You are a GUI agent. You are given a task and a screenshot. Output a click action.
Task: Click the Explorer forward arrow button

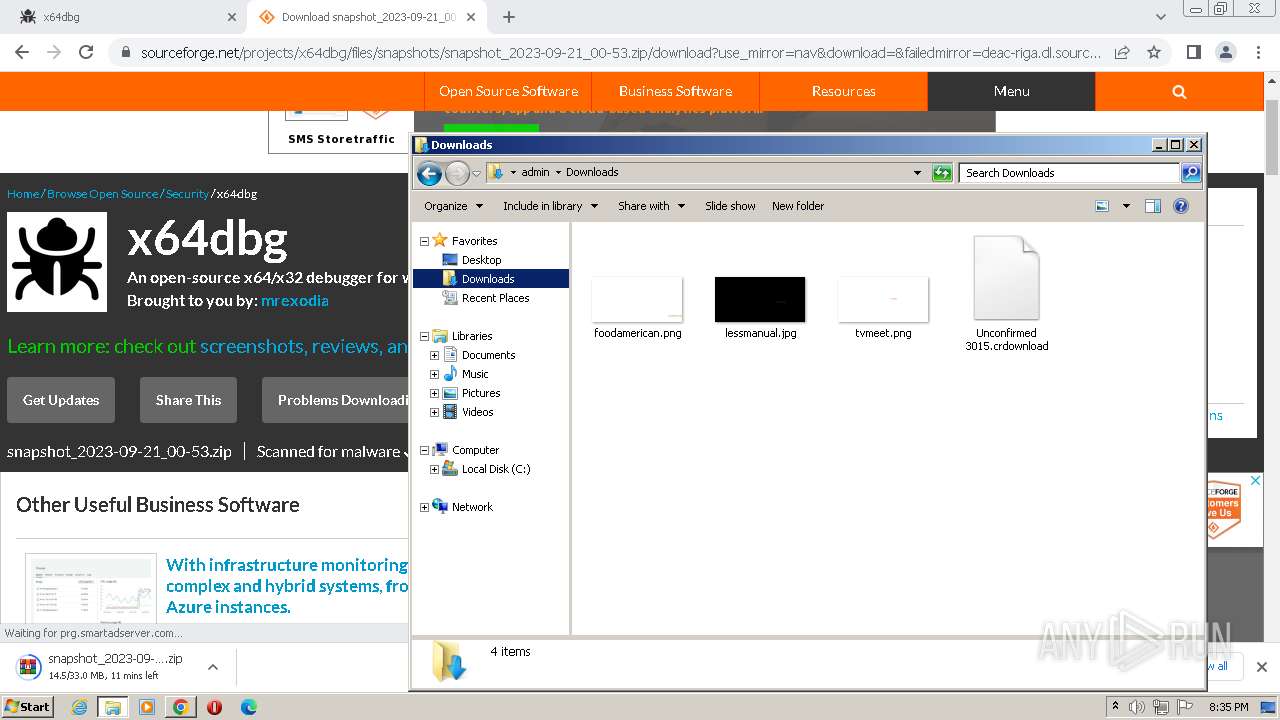click(x=457, y=173)
